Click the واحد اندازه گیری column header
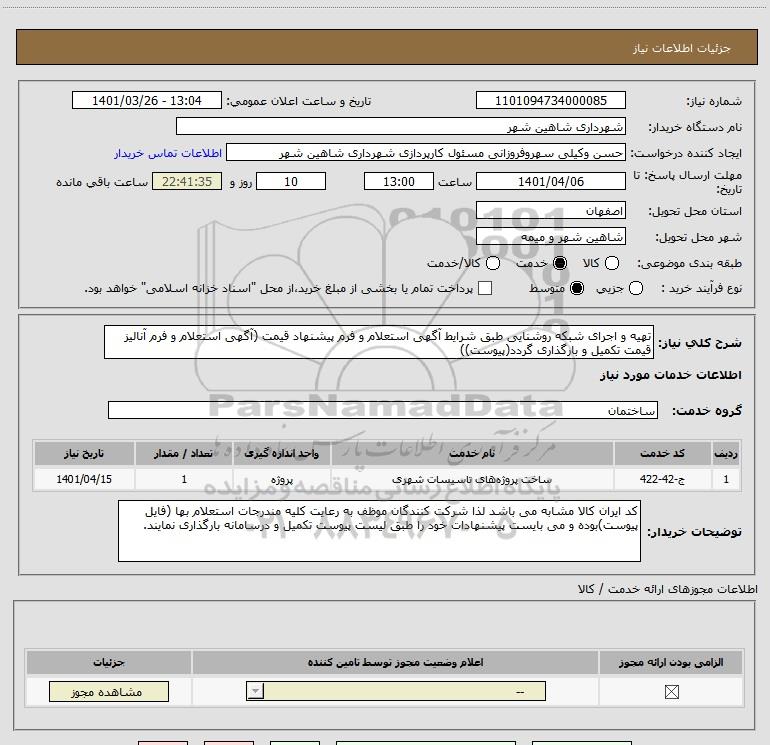Image resolution: width=770 pixels, height=745 pixels. click(x=282, y=453)
